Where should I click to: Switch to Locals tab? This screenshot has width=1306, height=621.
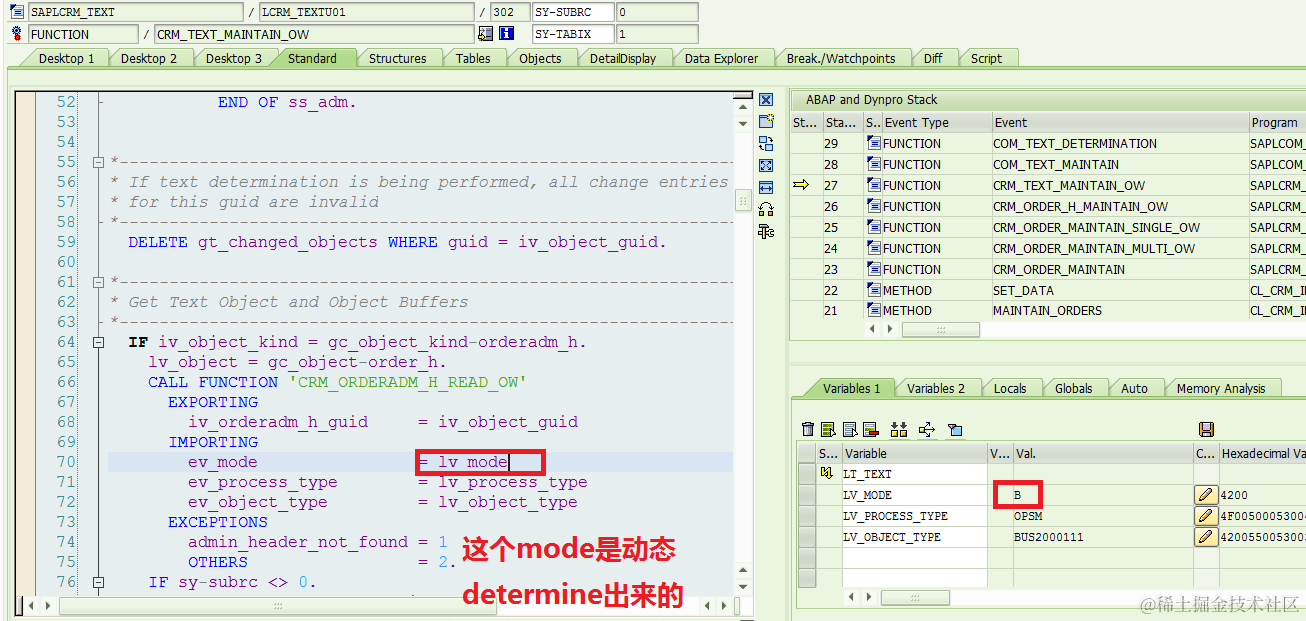click(1010, 388)
